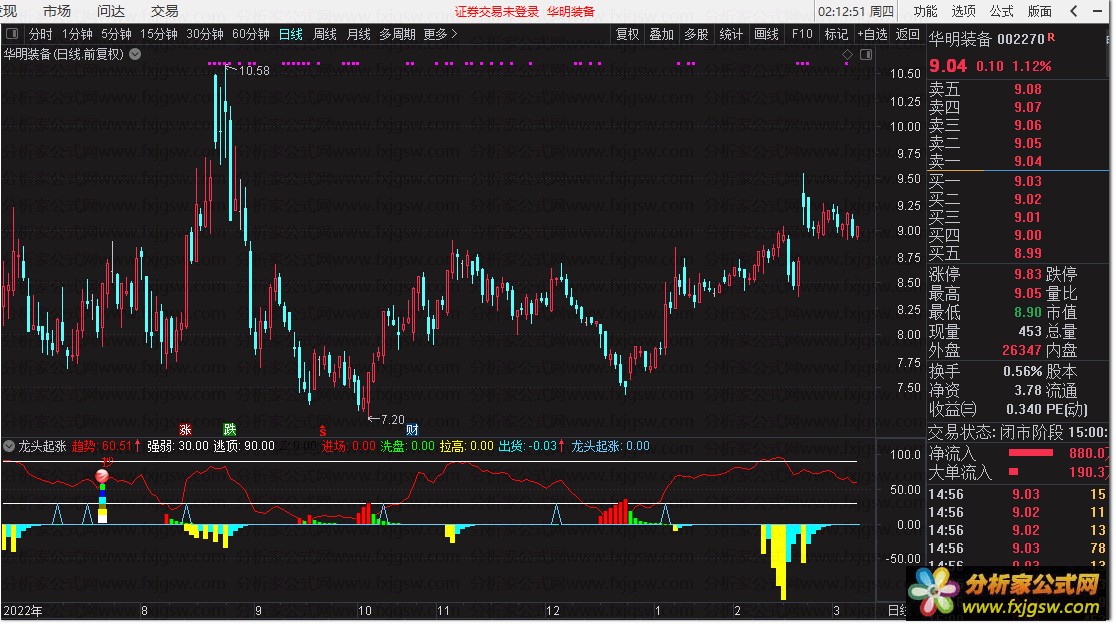Open the 龙头起涨 indicator settings circle
1116x624 pixels.
(9, 446)
